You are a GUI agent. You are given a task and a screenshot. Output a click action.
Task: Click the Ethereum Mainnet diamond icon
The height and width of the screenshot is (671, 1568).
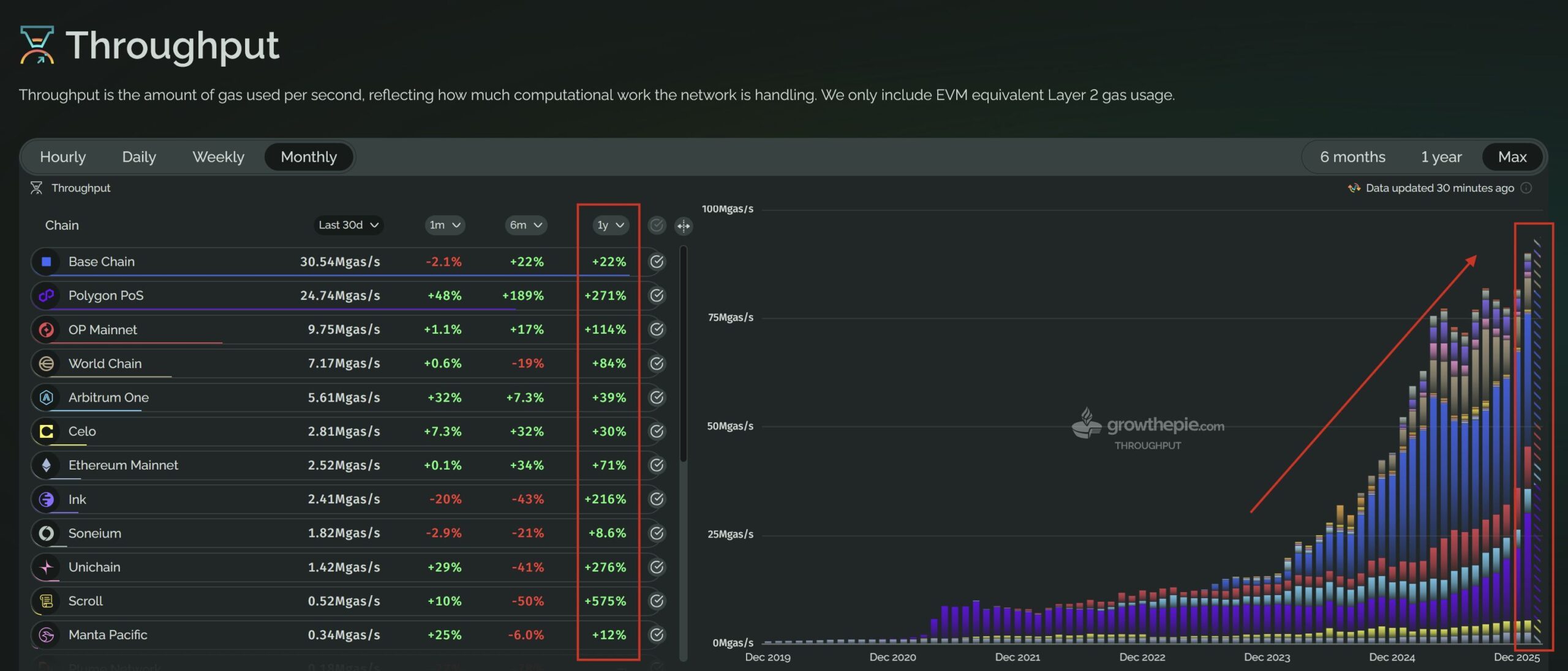point(47,465)
